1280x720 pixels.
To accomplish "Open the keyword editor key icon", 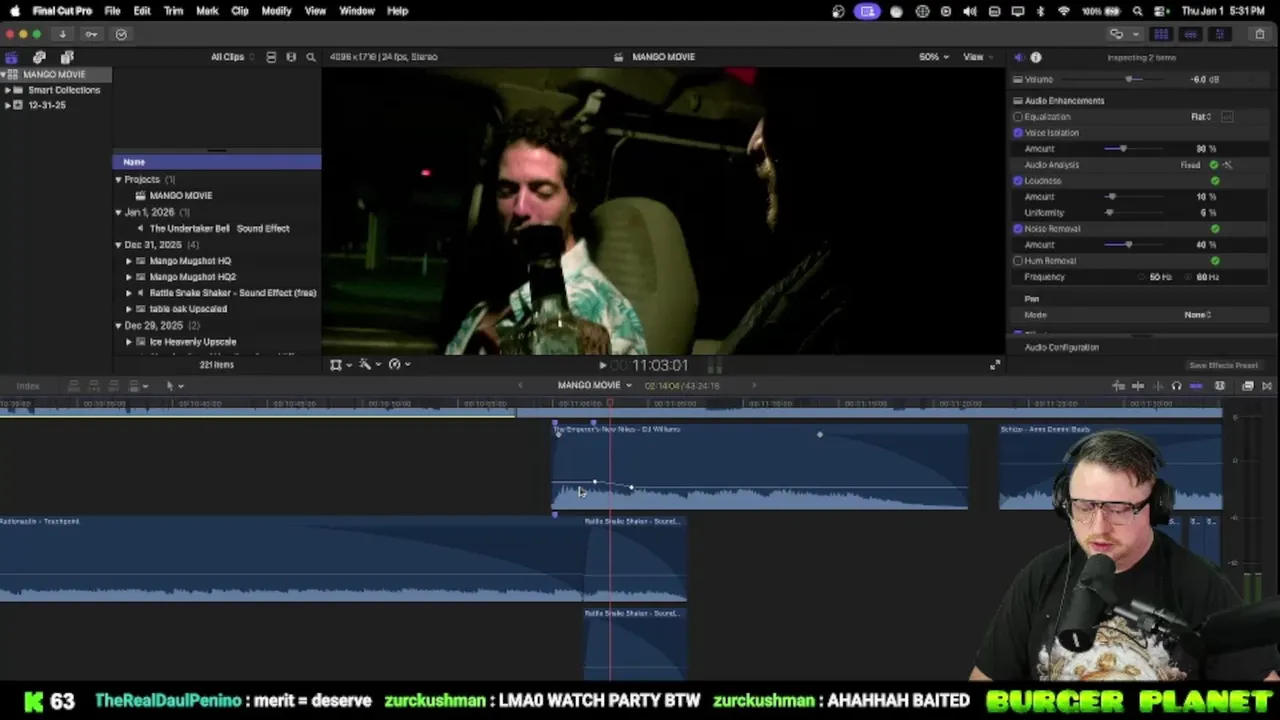I will [x=91, y=34].
